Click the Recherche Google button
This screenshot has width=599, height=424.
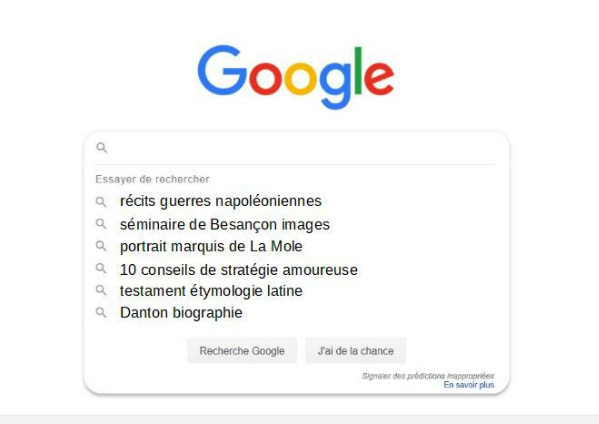(x=242, y=351)
